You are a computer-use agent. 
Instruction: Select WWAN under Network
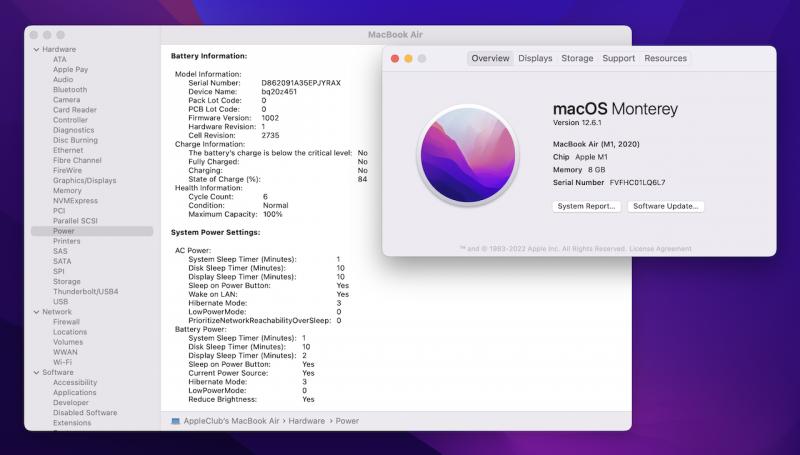pyautogui.click(x=65, y=352)
